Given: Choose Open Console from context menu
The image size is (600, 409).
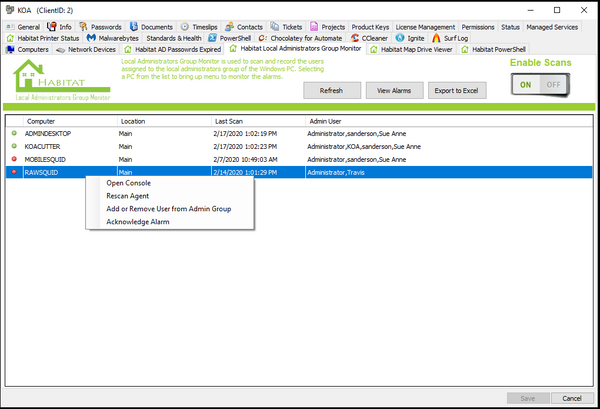Looking at the screenshot, I should 128,183.
